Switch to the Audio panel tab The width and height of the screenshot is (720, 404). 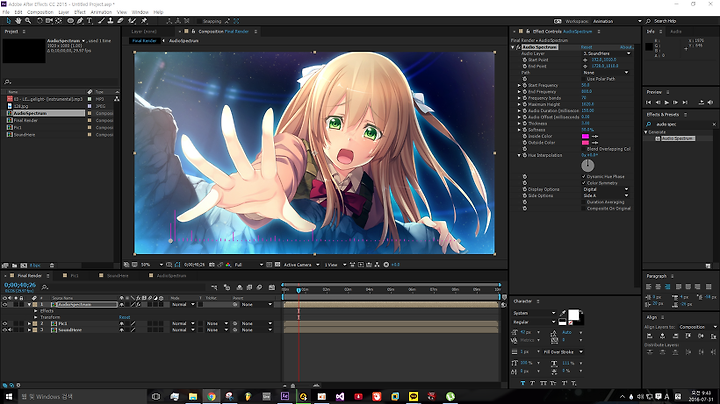pyautogui.click(x=675, y=32)
